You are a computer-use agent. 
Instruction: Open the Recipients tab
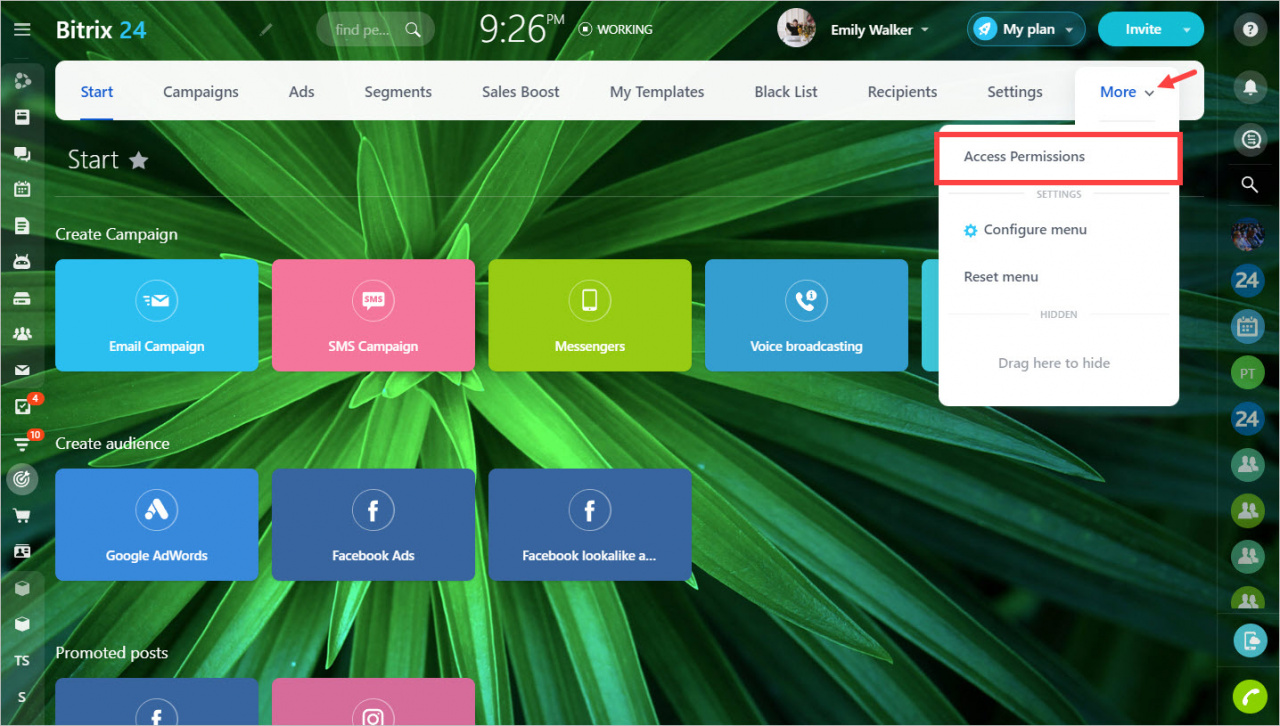(x=902, y=92)
